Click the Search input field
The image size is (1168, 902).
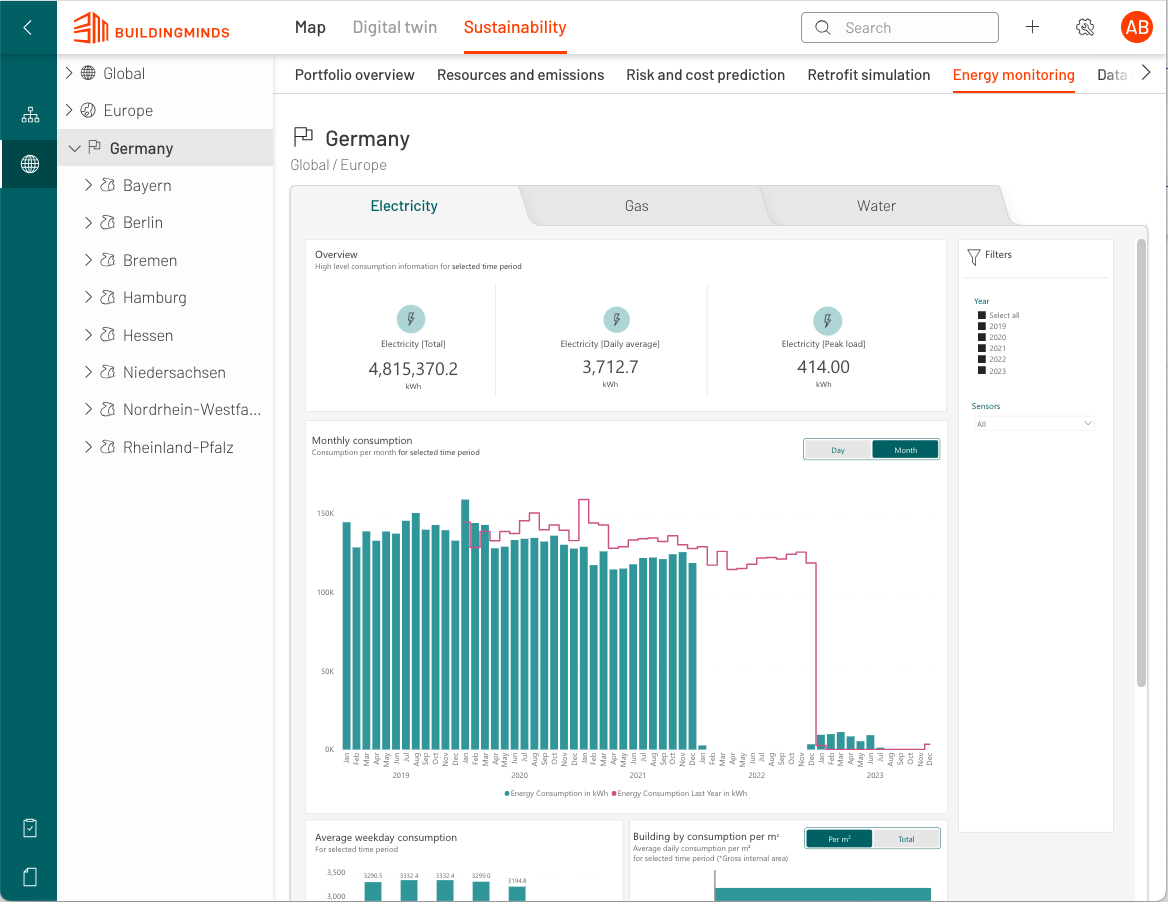click(x=900, y=28)
